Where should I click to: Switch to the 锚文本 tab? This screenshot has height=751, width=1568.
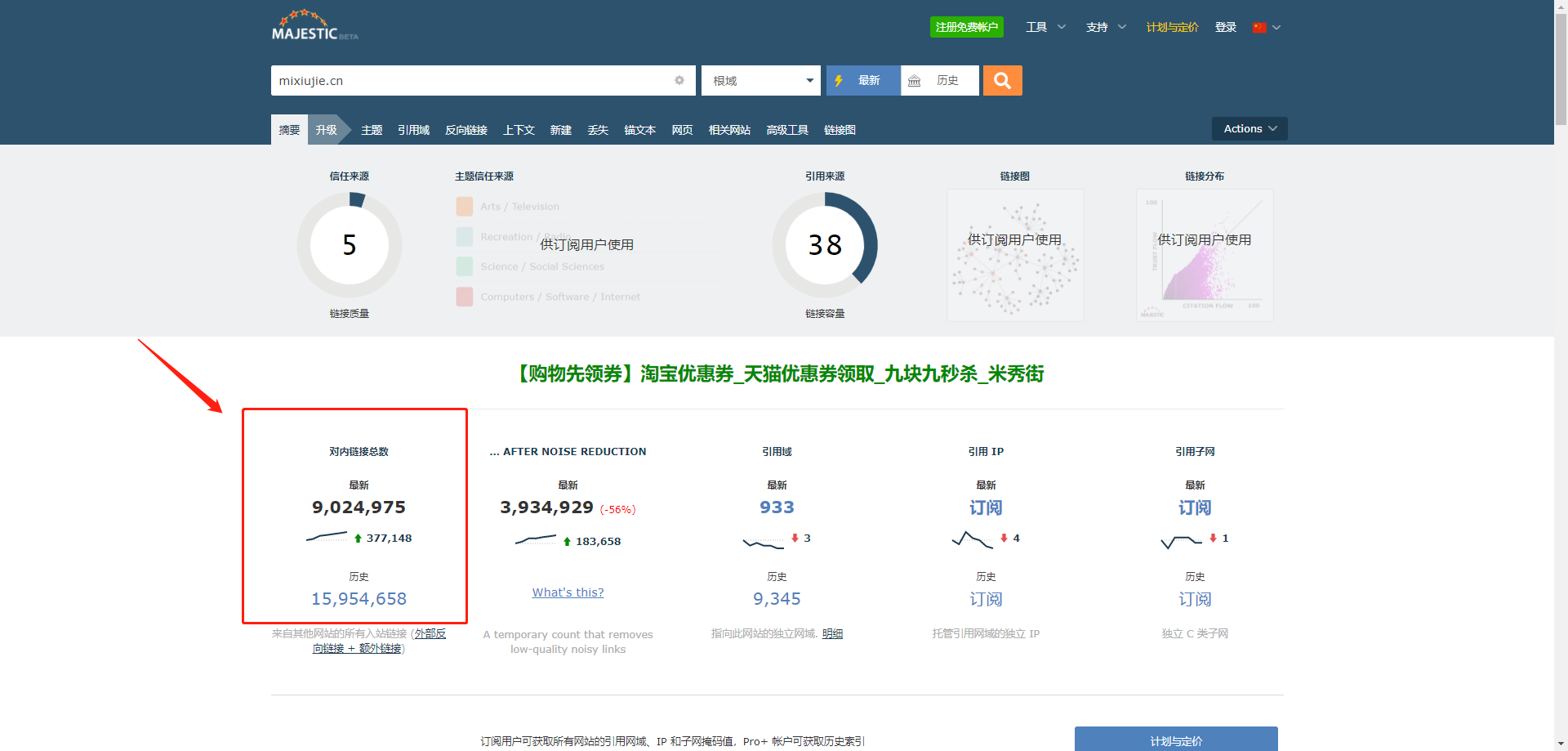pos(640,130)
